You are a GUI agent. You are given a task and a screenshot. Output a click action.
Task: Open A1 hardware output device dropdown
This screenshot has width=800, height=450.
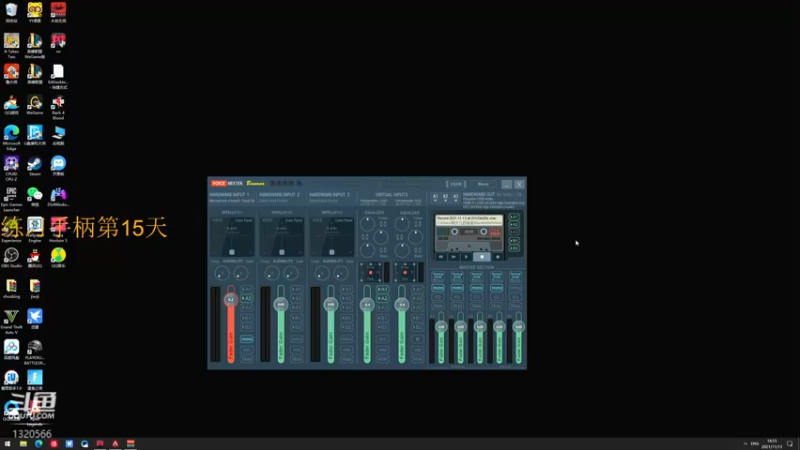pyautogui.click(x=435, y=197)
